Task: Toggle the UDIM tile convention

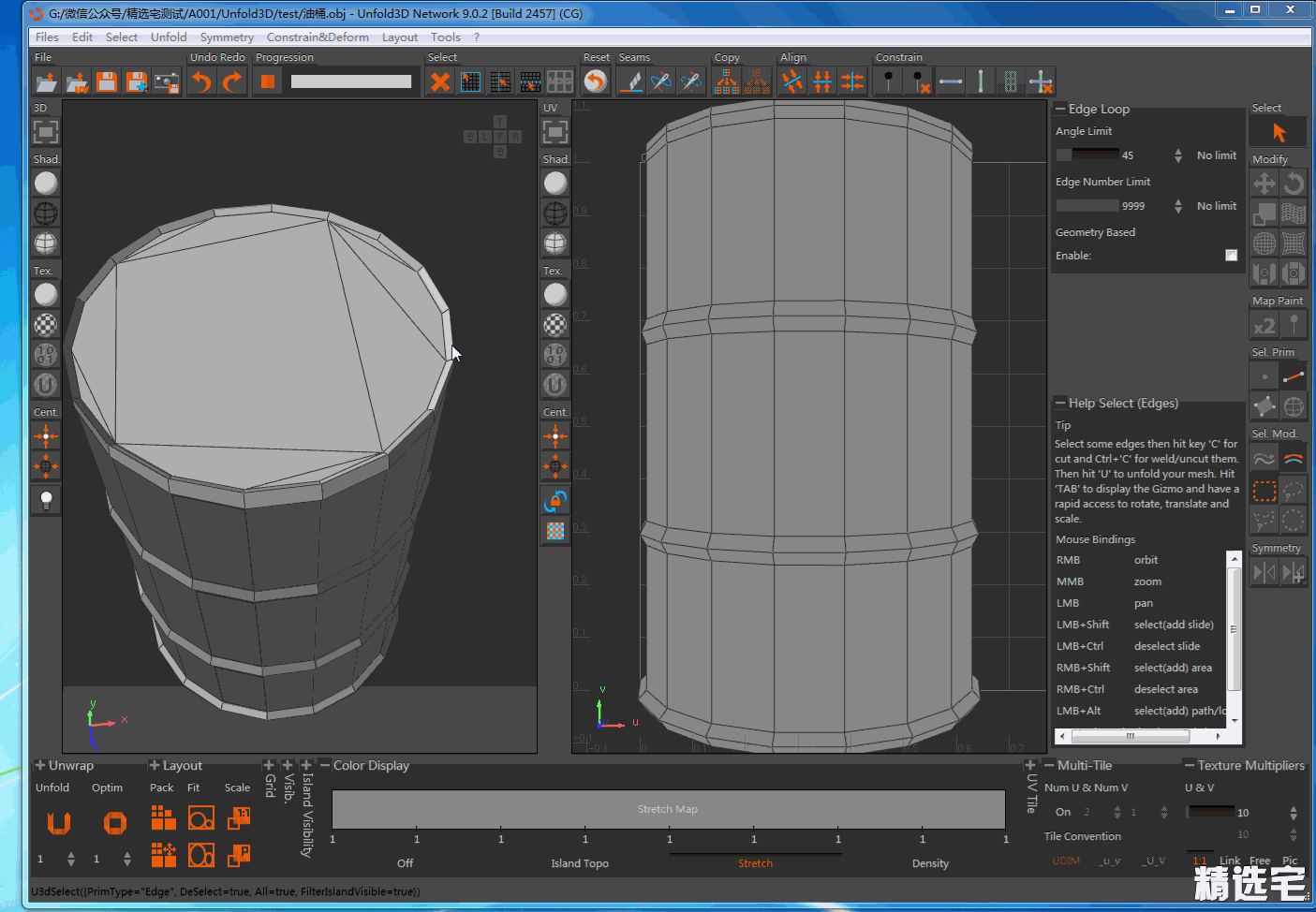Action: point(1066,861)
